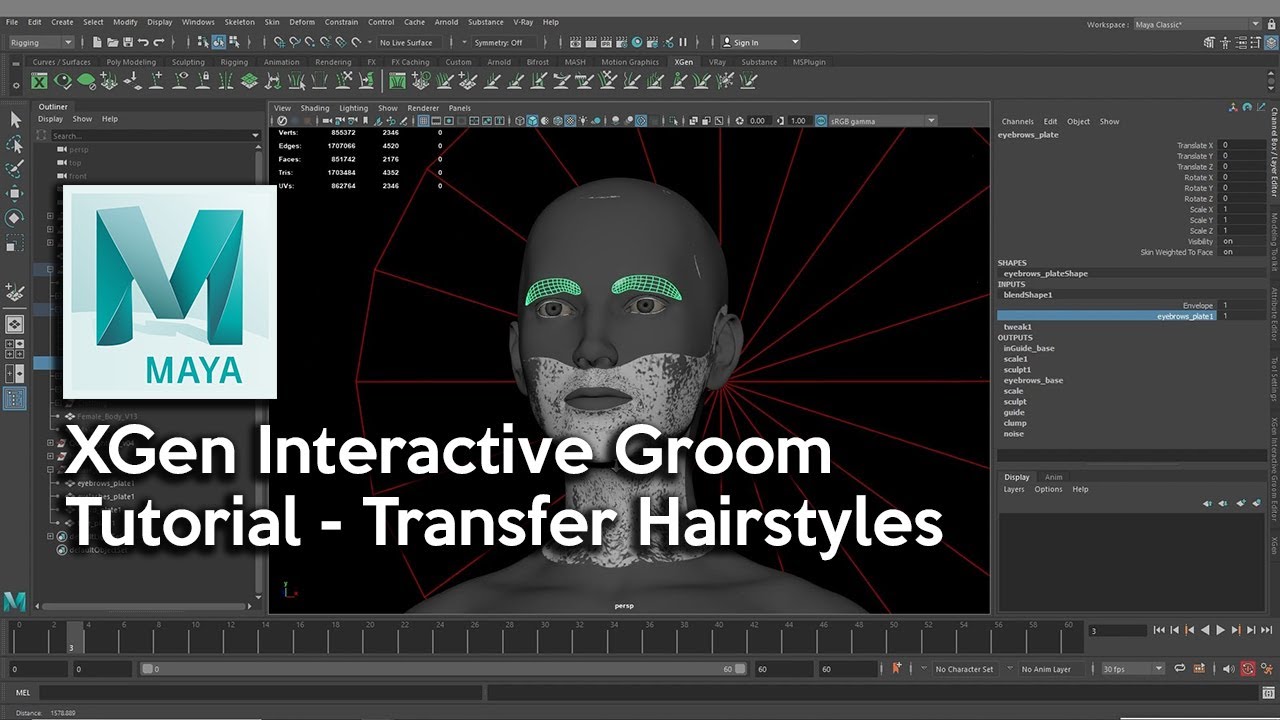The width and height of the screenshot is (1280, 720).
Task: Open scene folder icon
Action: click(113, 42)
